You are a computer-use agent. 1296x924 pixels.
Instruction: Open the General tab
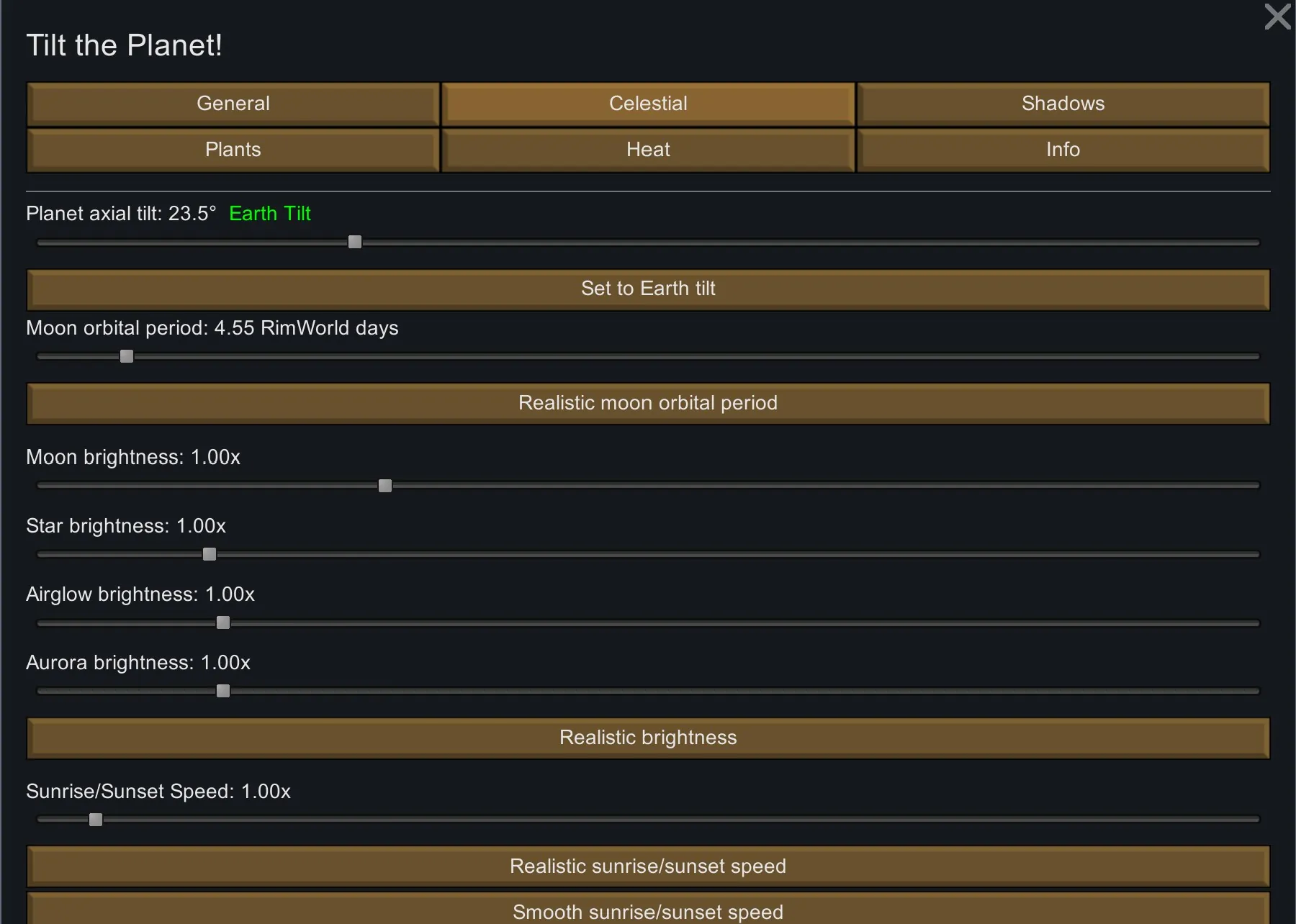(233, 104)
